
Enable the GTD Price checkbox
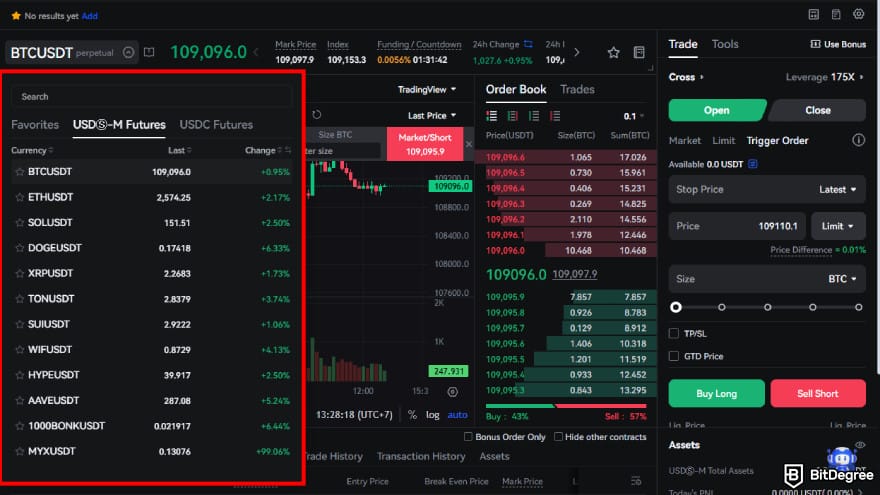pos(674,356)
